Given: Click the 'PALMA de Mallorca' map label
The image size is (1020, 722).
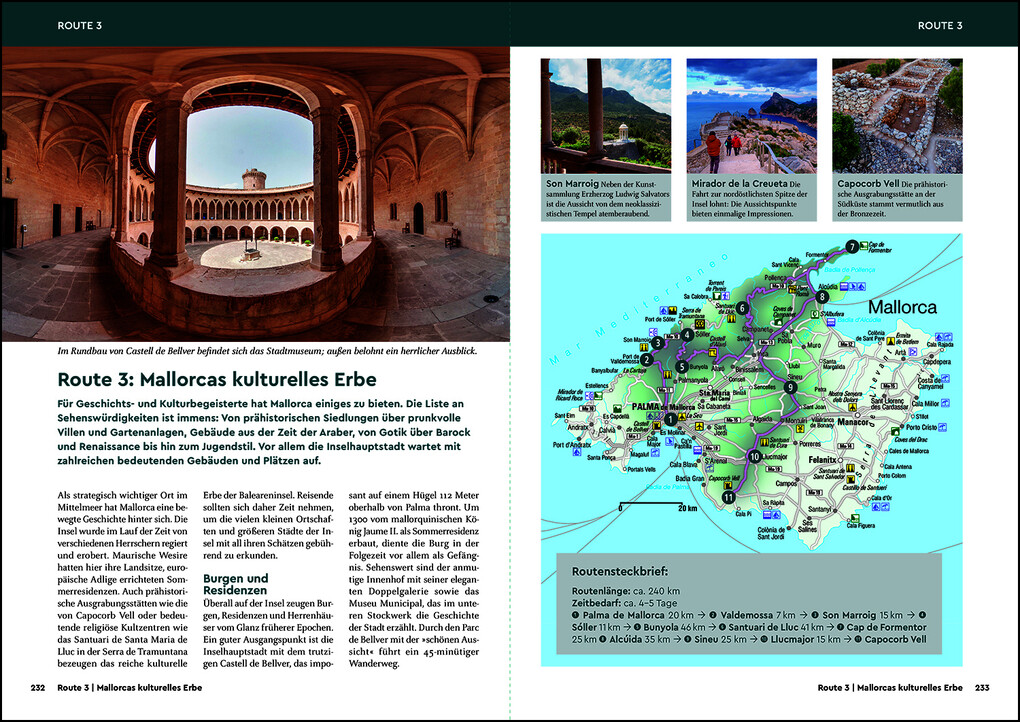Looking at the screenshot, I should 664,407.
